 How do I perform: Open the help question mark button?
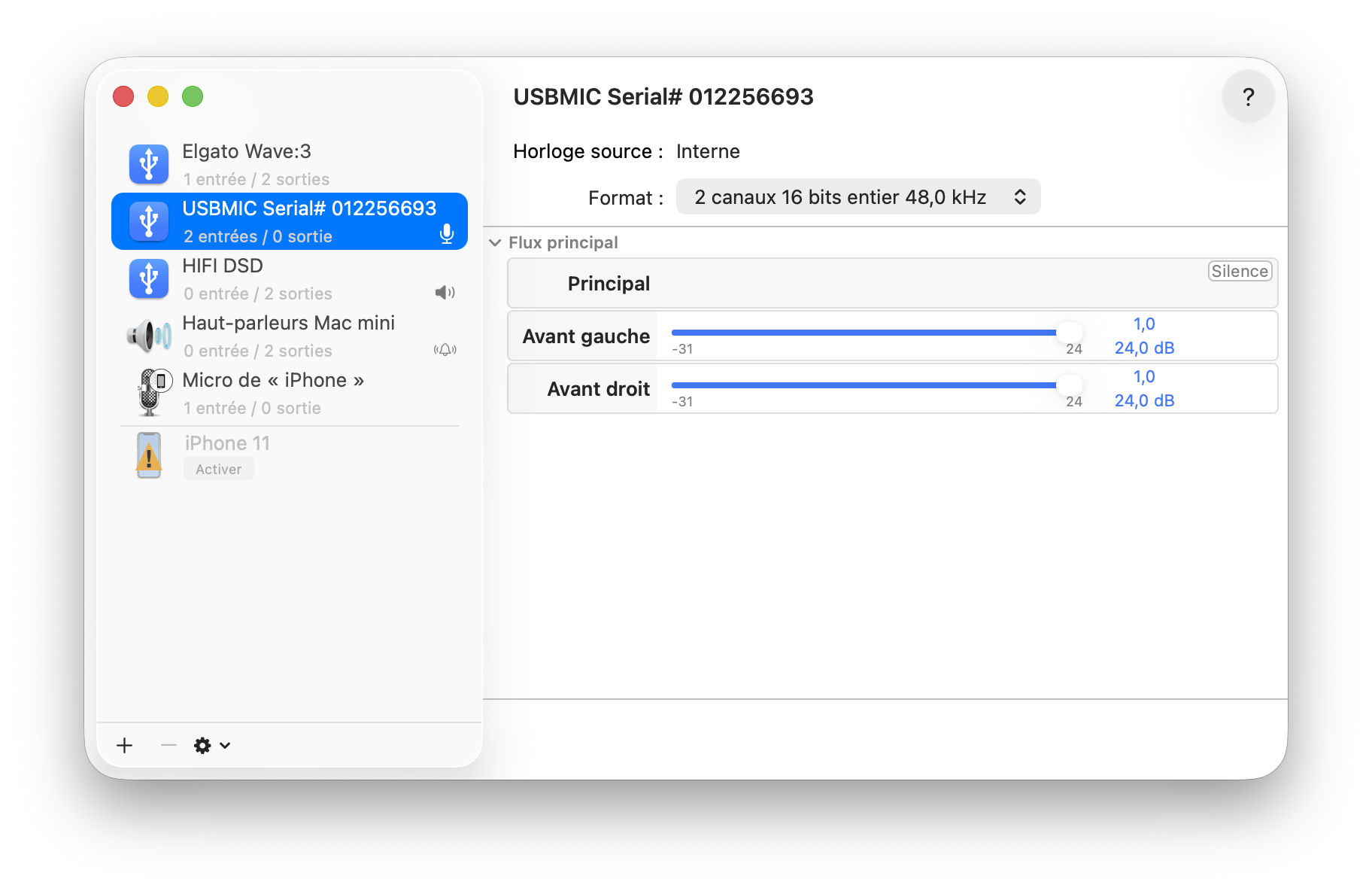pyautogui.click(x=1248, y=96)
